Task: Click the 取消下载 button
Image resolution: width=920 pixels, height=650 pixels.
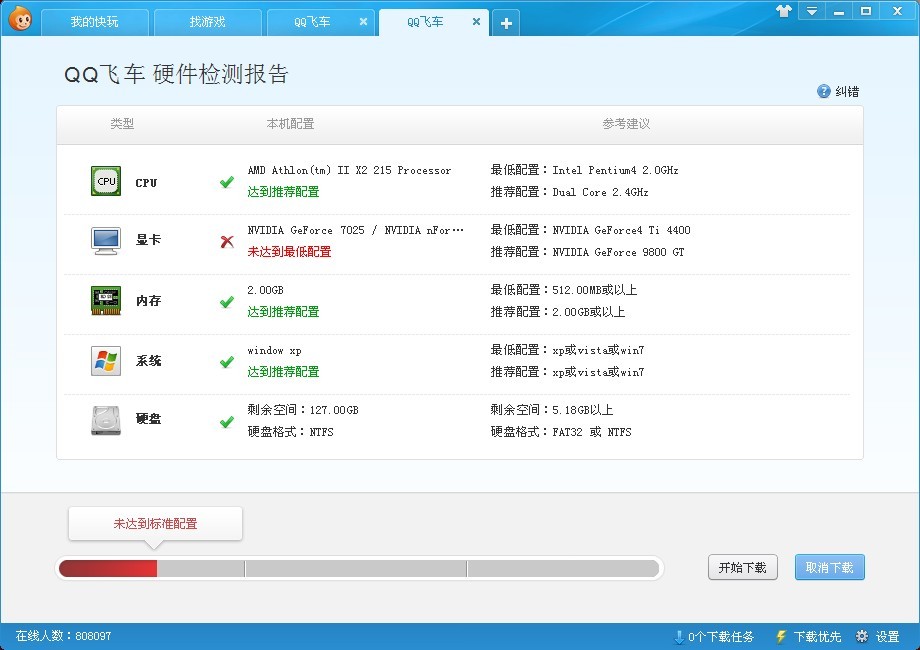Action: tap(830, 567)
